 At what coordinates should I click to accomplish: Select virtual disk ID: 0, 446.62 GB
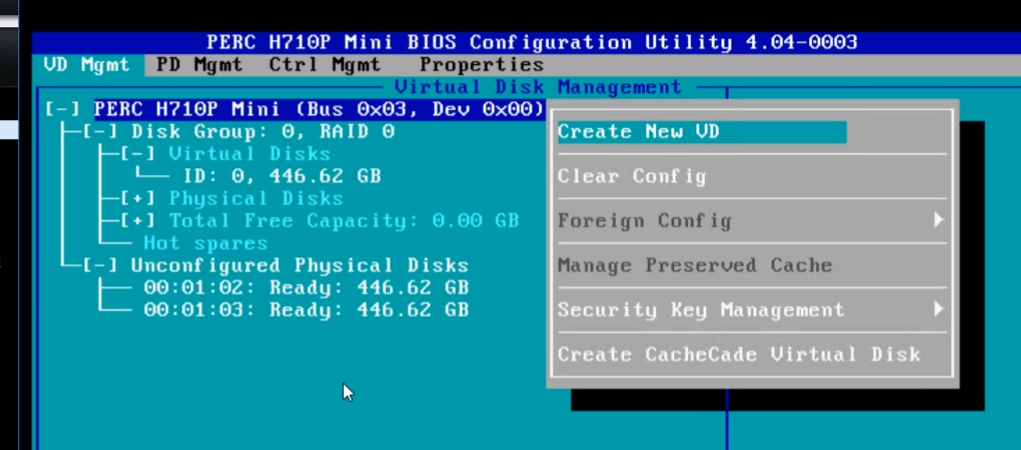pyautogui.click(x=282, y=176)
